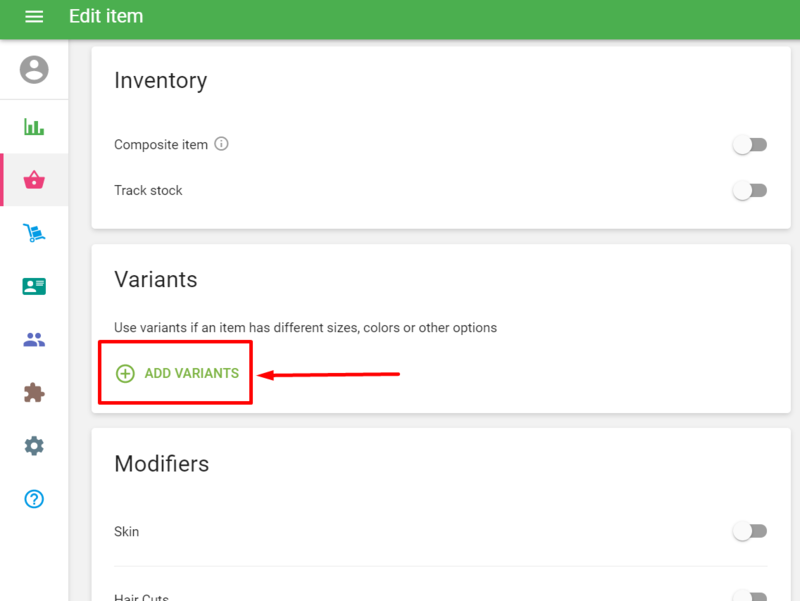Open the user account profile icon
The image size is (800, 601).
tap(34, 69)
